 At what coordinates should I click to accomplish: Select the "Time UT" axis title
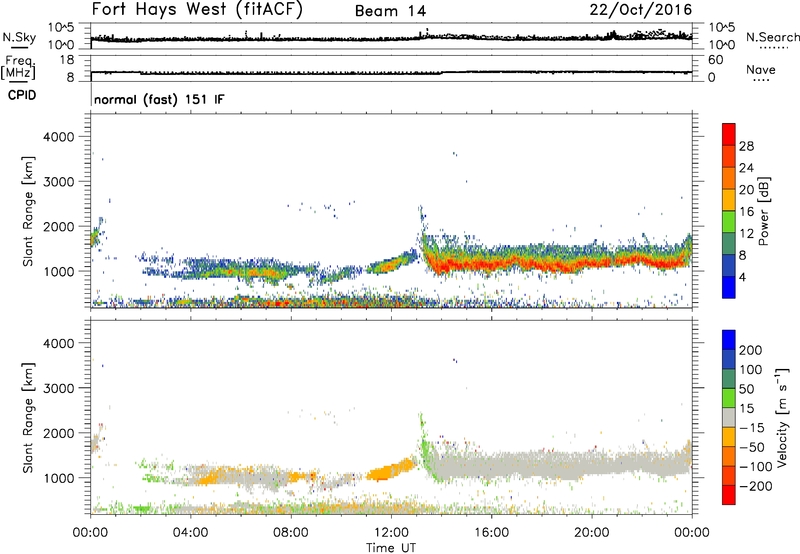(391, 548)
